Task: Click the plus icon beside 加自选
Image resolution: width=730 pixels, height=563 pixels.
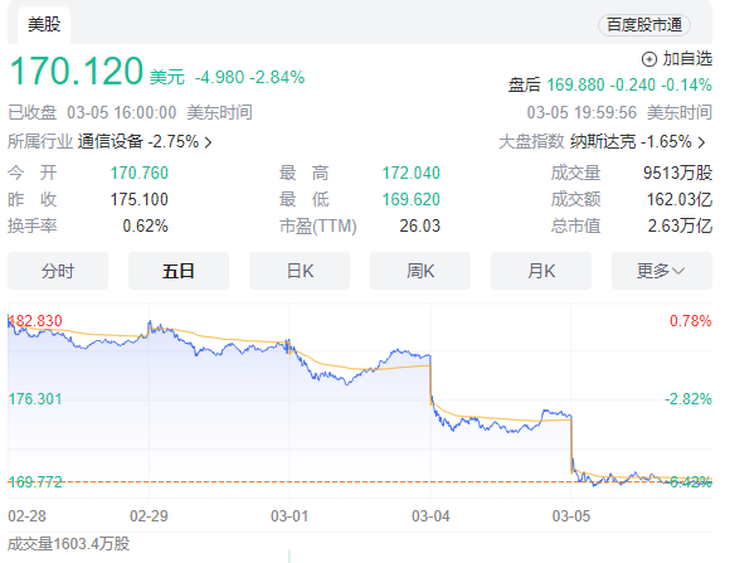Action: pos(649,60)
